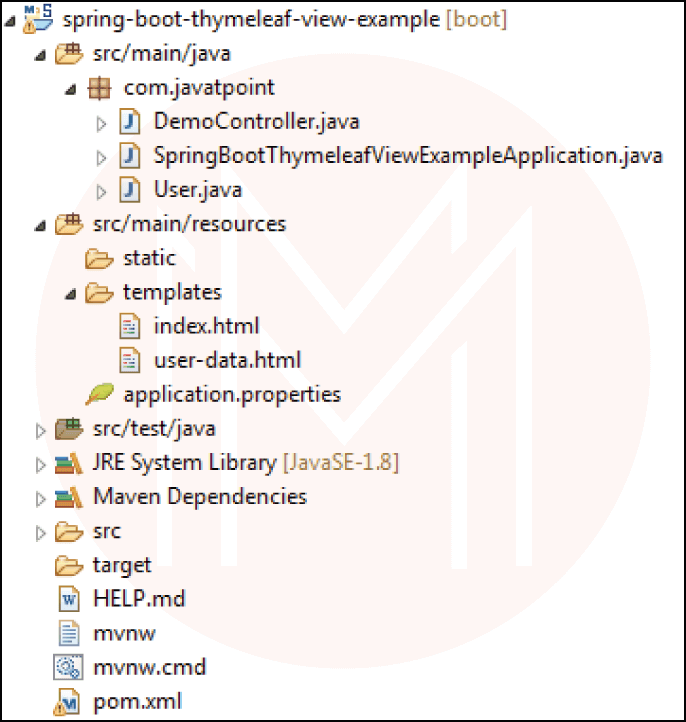Collapse the templates folder
Screen dimensions: 686x722
pos(70,293)
